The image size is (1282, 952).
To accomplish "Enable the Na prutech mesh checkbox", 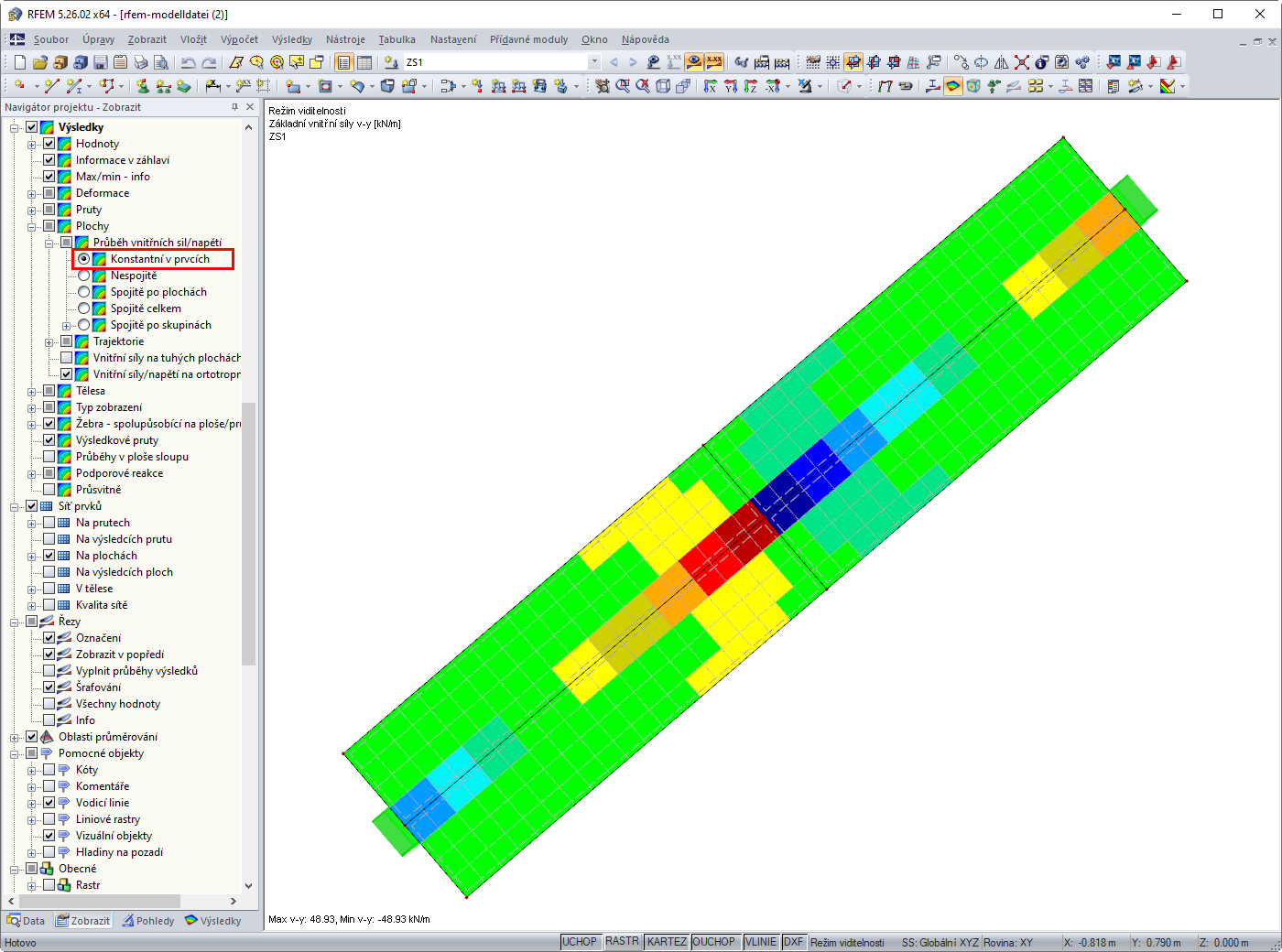I will point(49,523).
